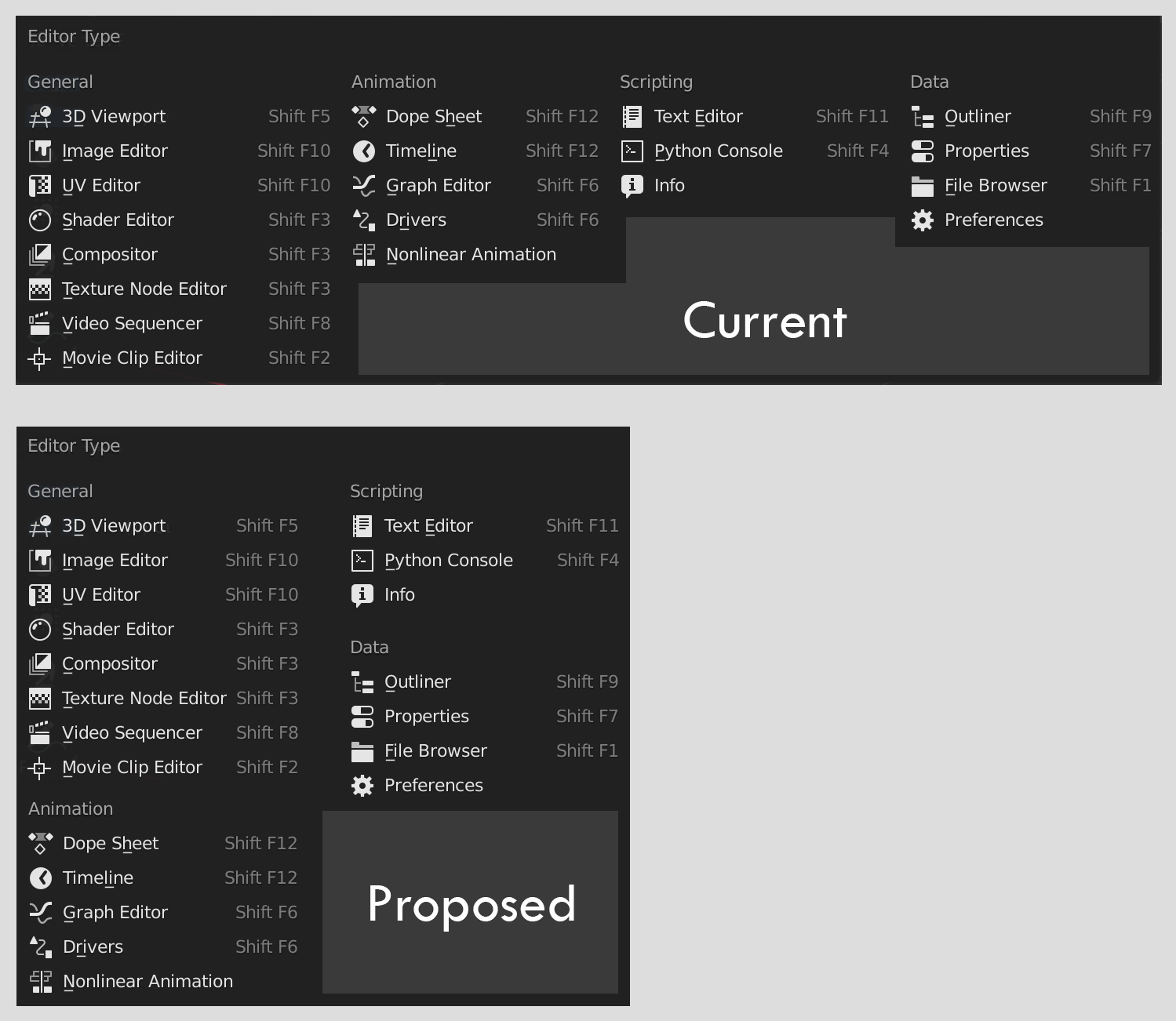Click 3D Viewport icon in Current menu
The image size is (1176, 1021).
40,117
